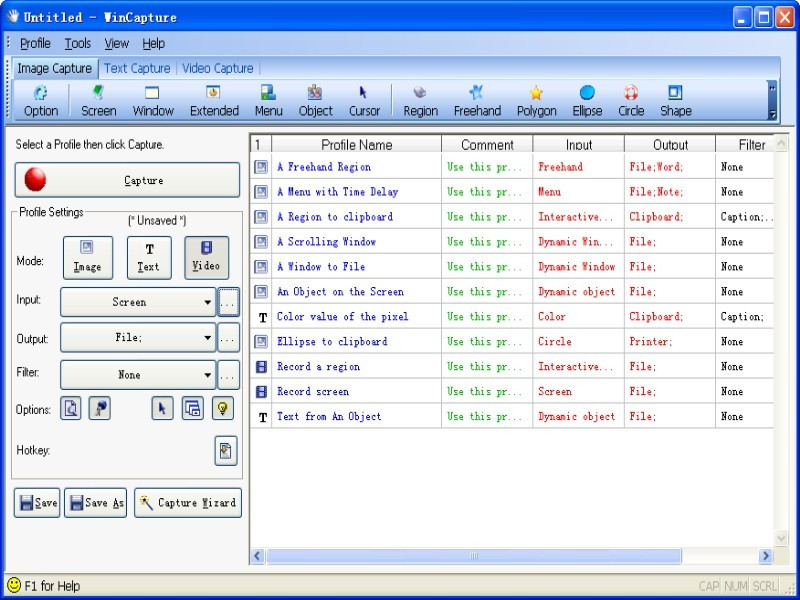Switch mode to Video

pos(206,258)
